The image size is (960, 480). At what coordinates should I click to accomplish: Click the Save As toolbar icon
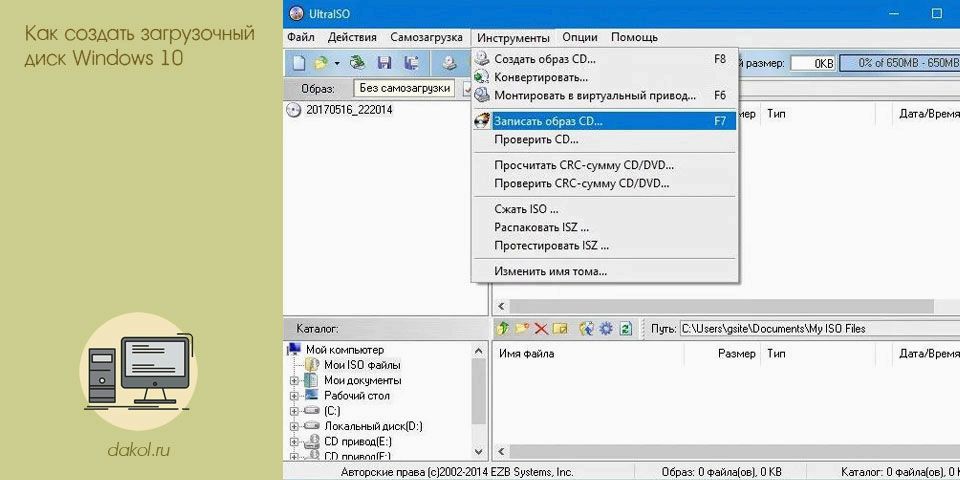pos(411,62)
